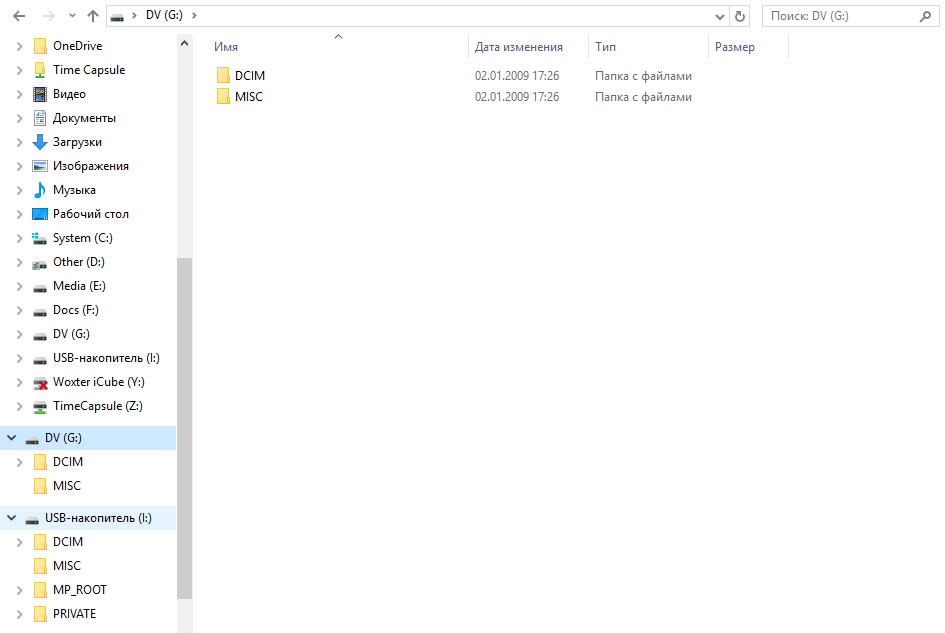Select System (C:) drive icon
Screen dimensions: 945x633
[40, 239]
